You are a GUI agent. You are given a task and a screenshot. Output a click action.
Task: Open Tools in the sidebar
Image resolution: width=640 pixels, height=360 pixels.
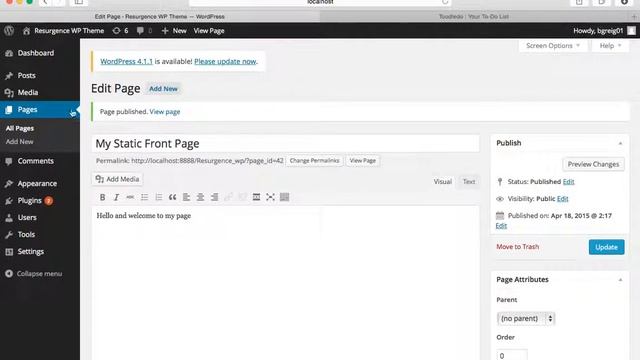[26, 235]
